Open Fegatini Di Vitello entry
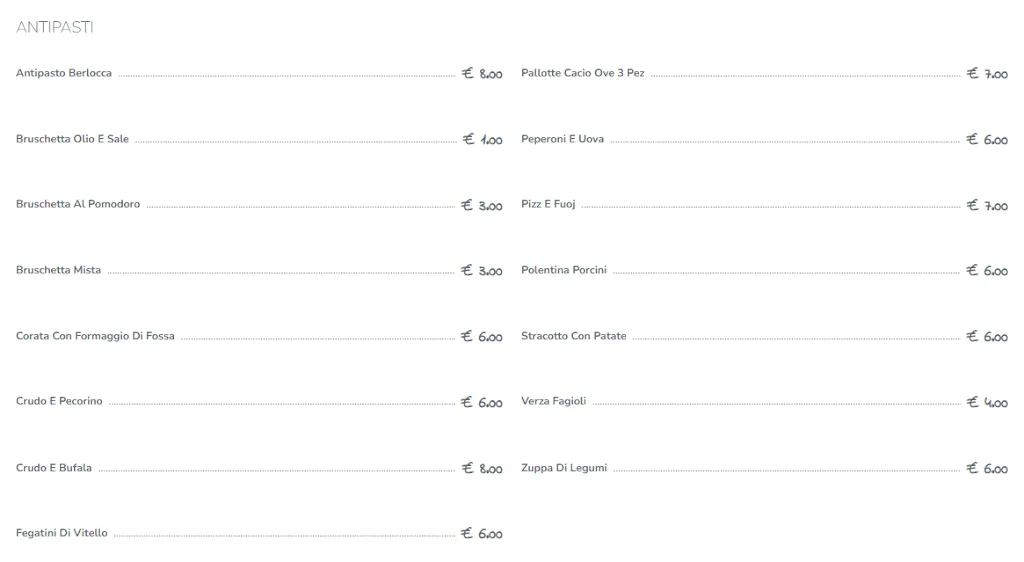Viewport: 1024px width, 562px height. click(62, 533)
